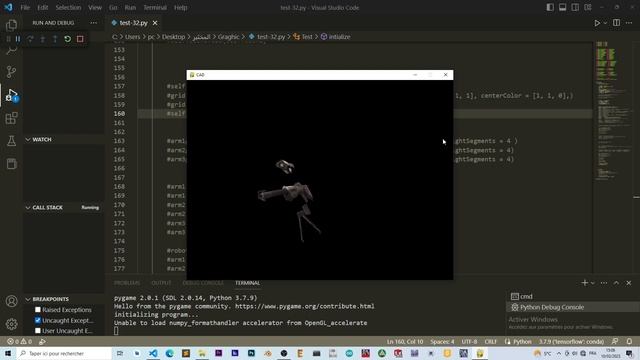Toggle the primary side bar layout icon

550,7
